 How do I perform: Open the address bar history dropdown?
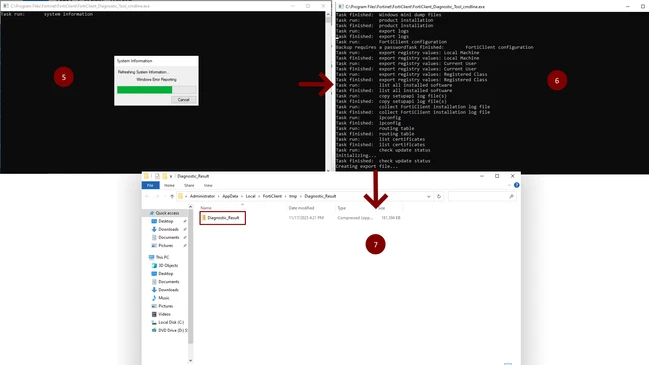428,197
